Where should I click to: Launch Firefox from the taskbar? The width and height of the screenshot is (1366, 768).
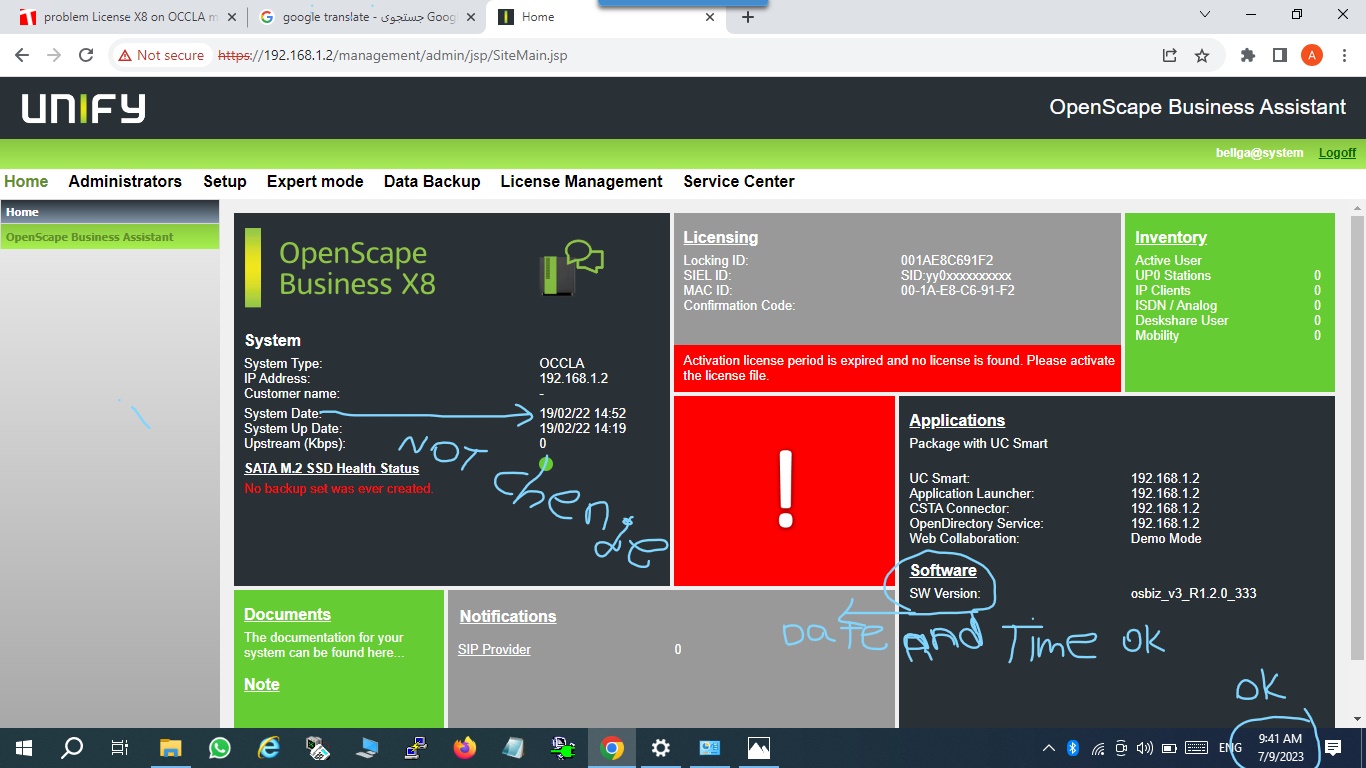click(465, 748)
